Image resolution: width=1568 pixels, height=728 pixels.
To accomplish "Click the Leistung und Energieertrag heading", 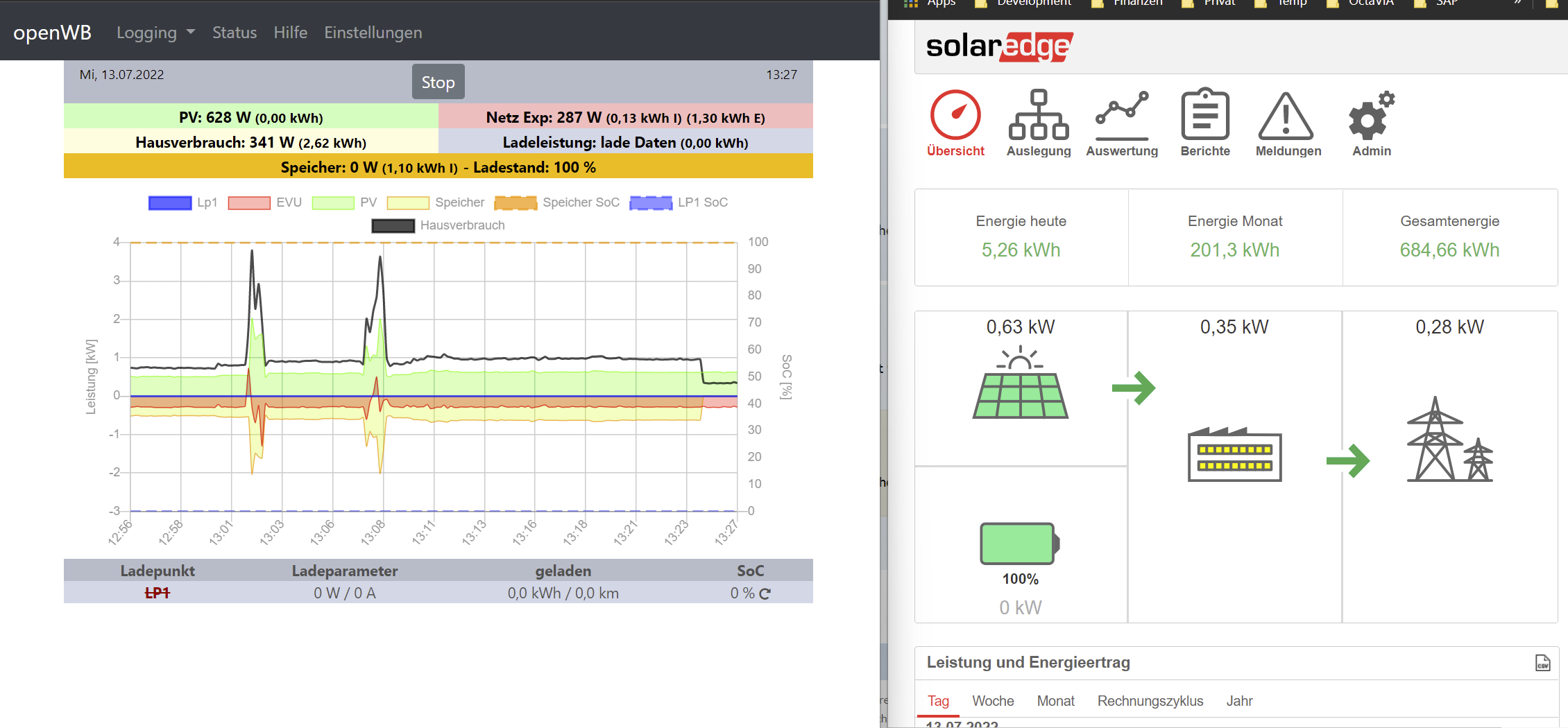I will click(x=1028, y=662).
